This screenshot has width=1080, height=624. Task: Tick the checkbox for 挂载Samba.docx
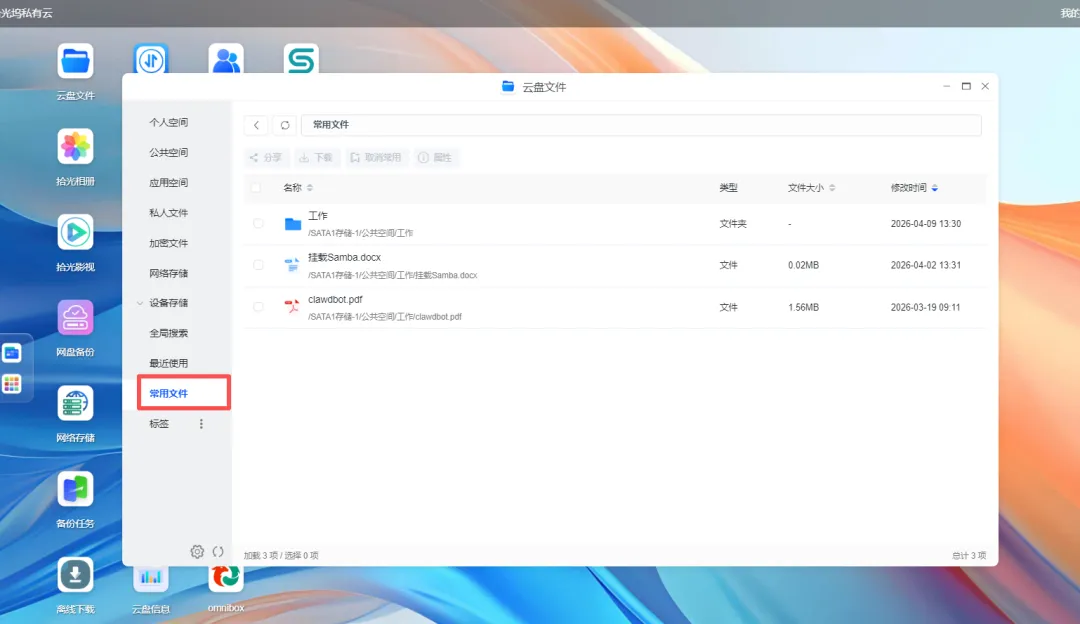click(258, 265)
